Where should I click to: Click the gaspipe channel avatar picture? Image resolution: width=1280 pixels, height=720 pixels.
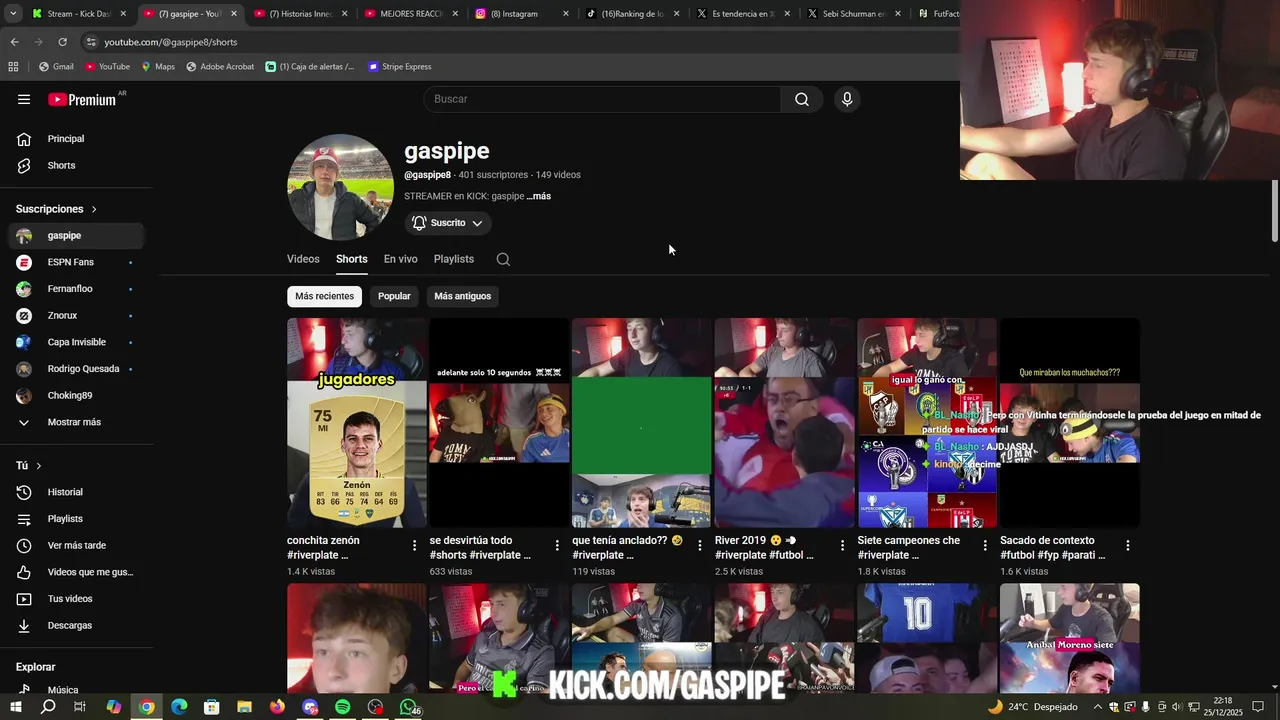(340, 187)
